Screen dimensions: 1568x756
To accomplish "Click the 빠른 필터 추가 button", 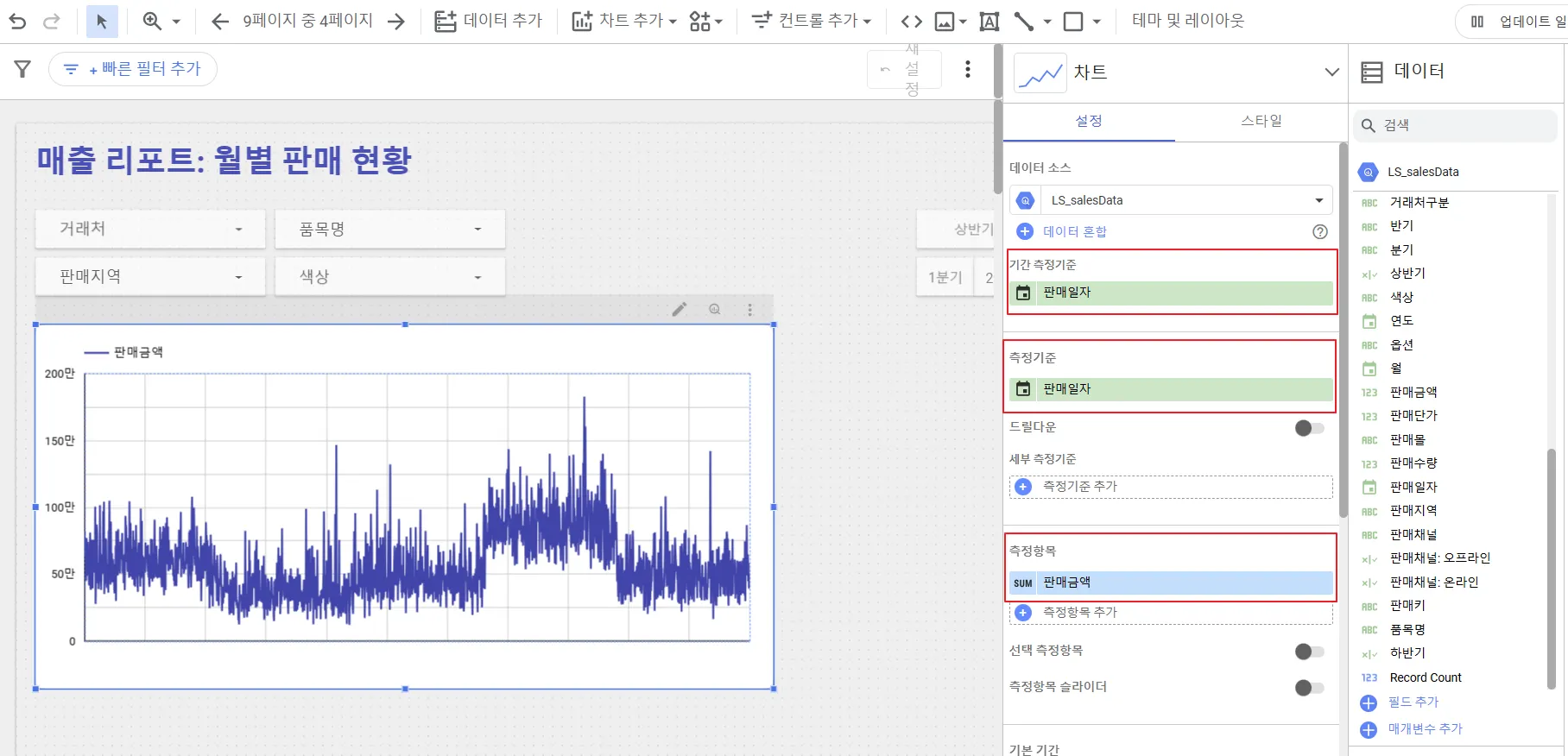I will pyautogui.click(x=133, y=69).
